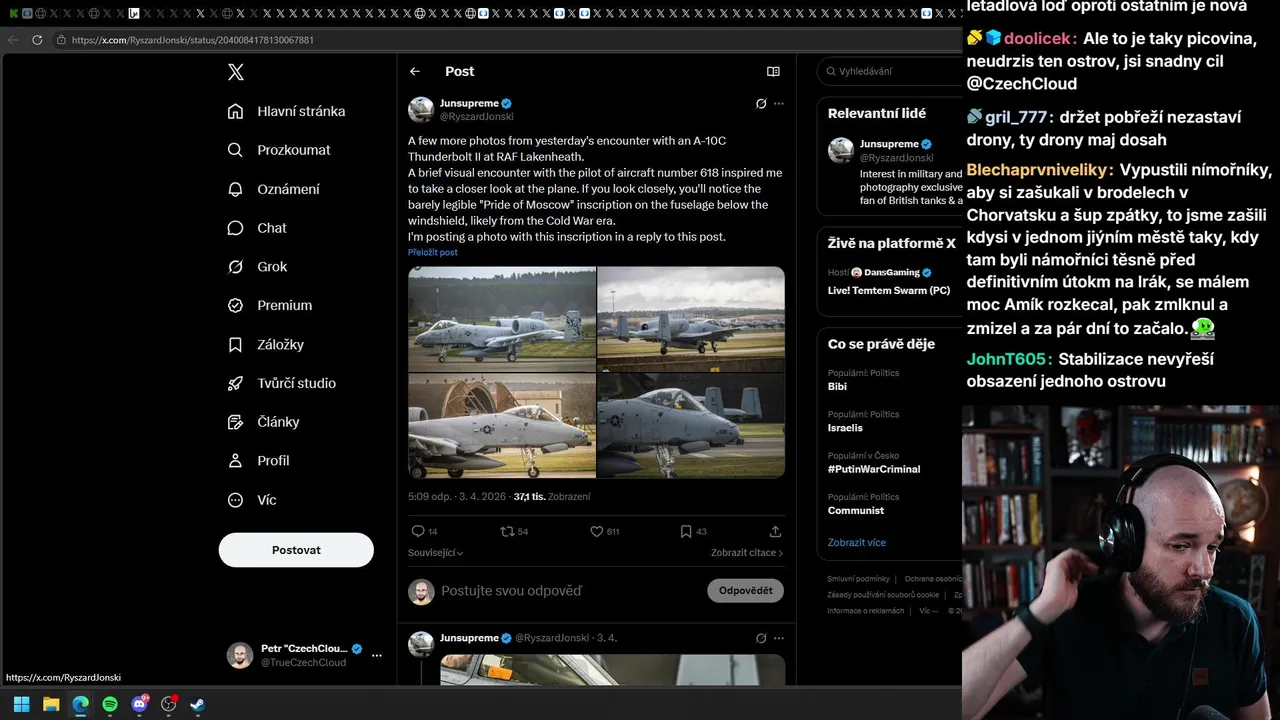Click the Odpovědět button

pos(746,590)
